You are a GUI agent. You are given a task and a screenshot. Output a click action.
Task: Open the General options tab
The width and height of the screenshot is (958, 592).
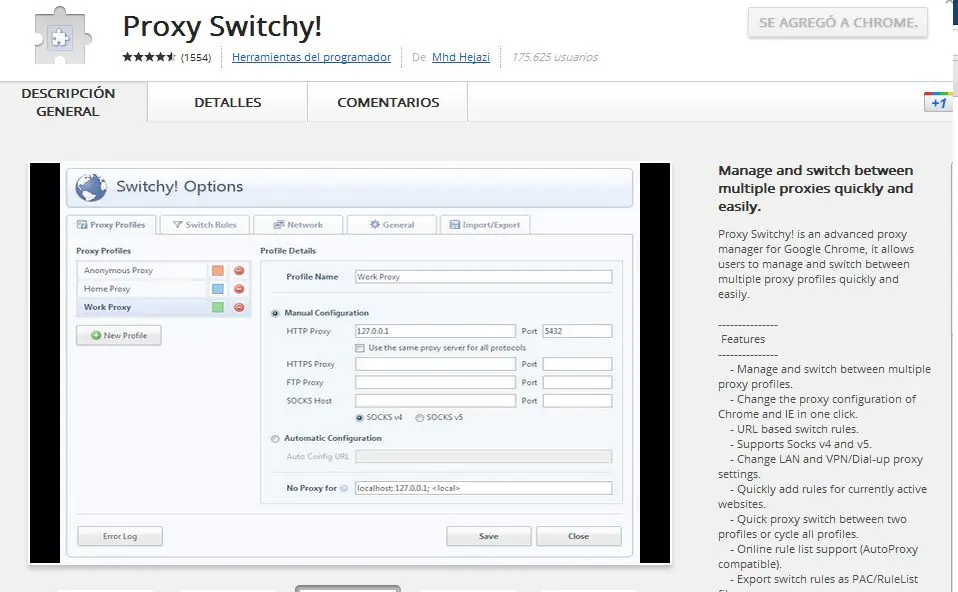point(392,225)
